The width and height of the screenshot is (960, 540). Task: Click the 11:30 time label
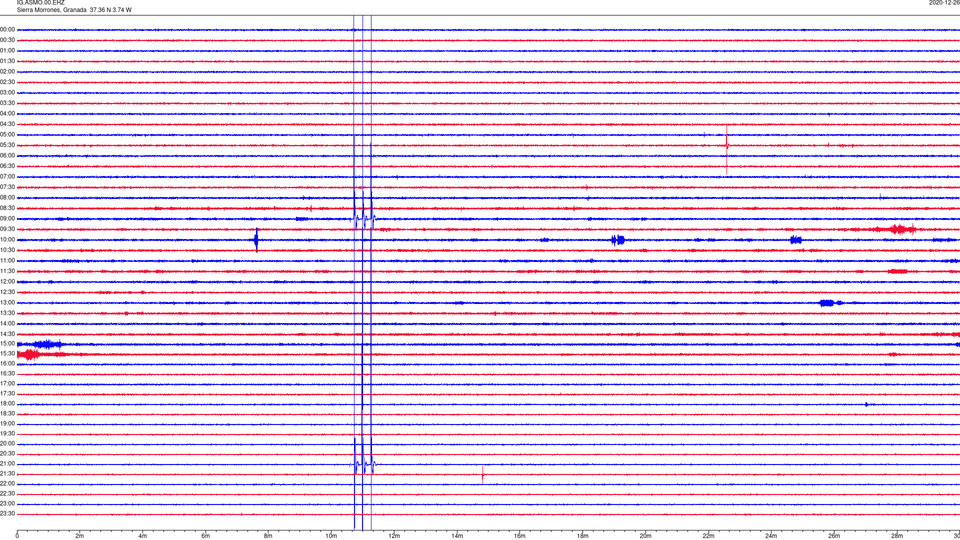tap(7, 271)
